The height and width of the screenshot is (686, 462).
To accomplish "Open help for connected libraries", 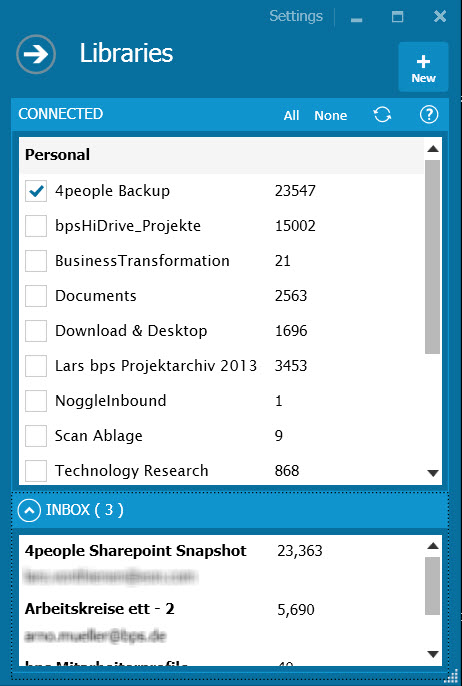I will point(429,115).
